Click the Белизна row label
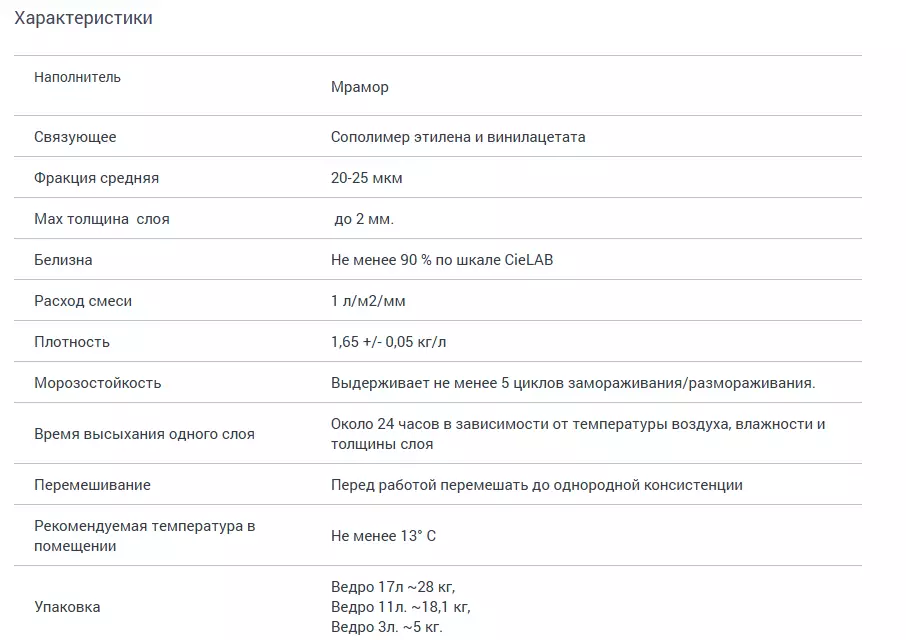 (x=63, y=260)
